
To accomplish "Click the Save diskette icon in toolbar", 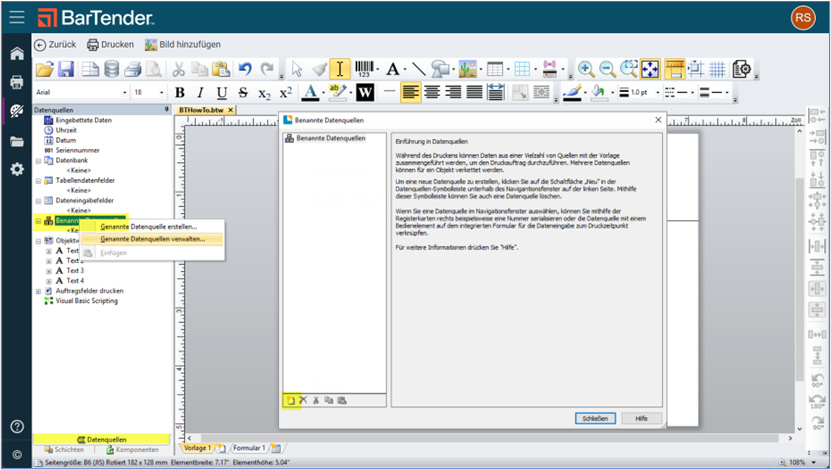I will pos(66,69).
